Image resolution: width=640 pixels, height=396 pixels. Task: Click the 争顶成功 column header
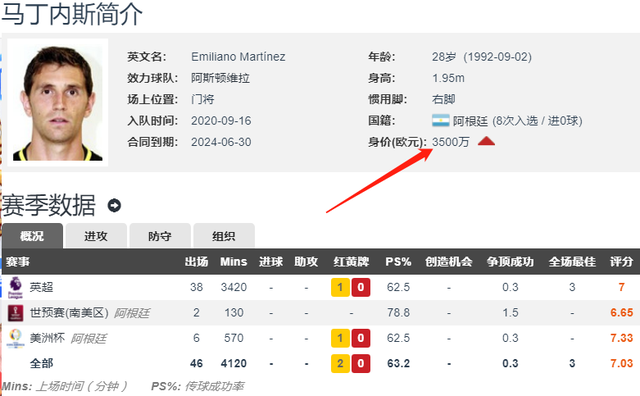click(x=510, y=262)
